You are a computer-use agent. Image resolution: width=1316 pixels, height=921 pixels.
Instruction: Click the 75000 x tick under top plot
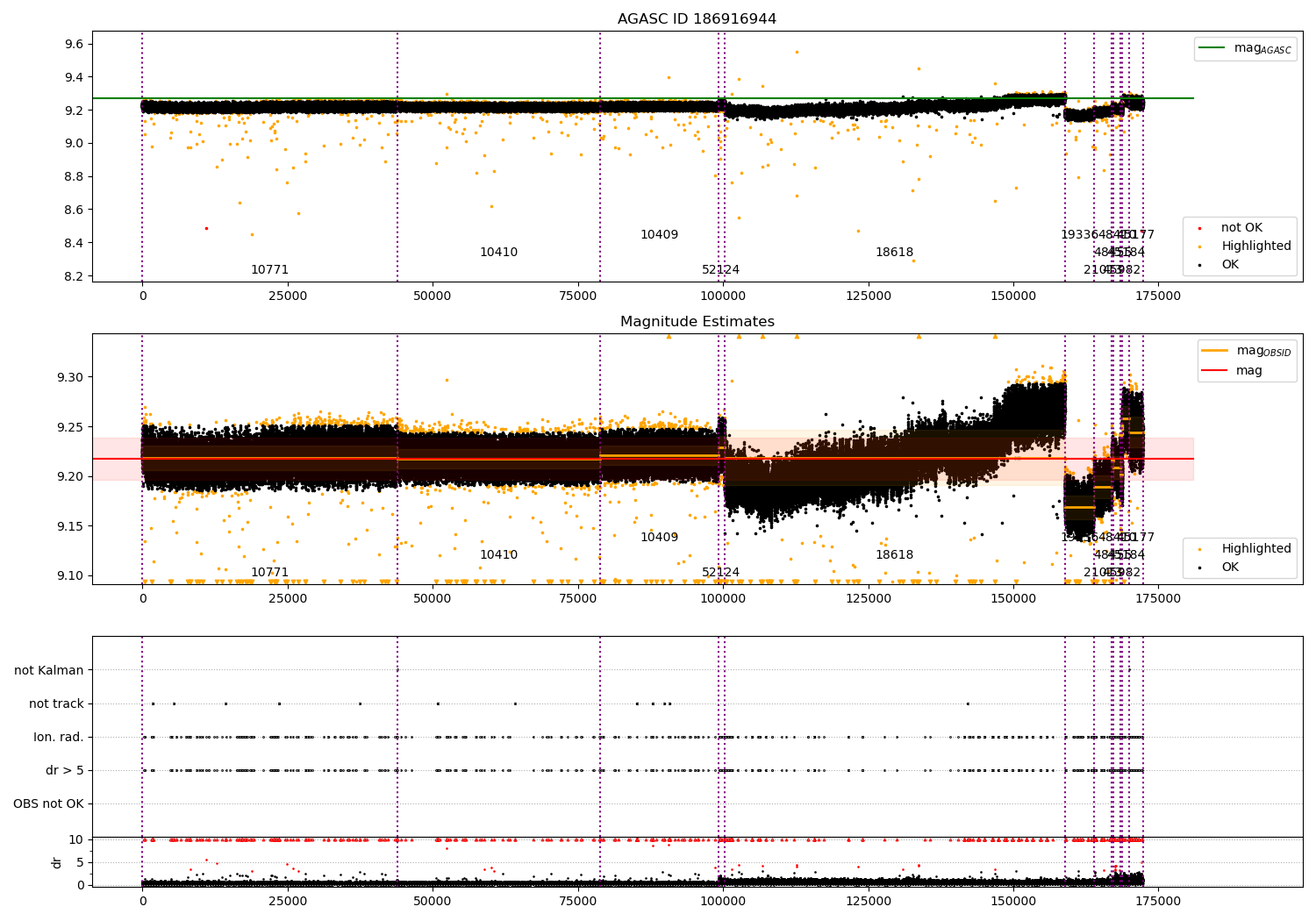point(576,296)
